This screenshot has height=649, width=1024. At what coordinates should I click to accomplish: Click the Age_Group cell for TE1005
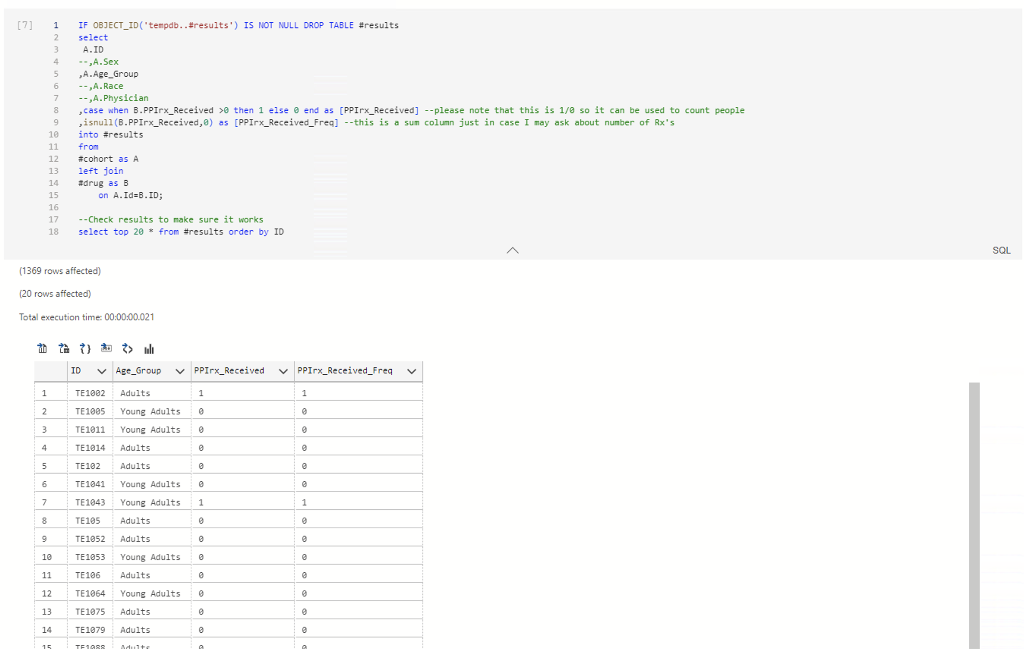point(152,411)
